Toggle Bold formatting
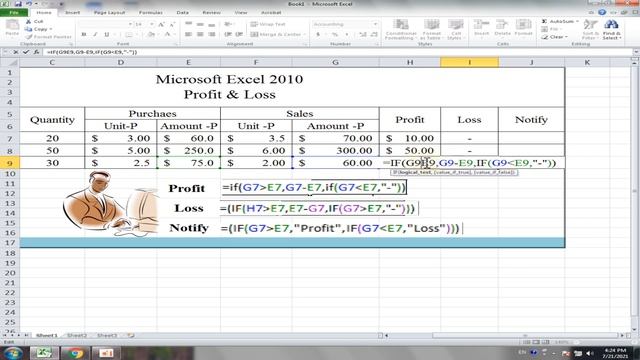 click(x=84, y=35)
